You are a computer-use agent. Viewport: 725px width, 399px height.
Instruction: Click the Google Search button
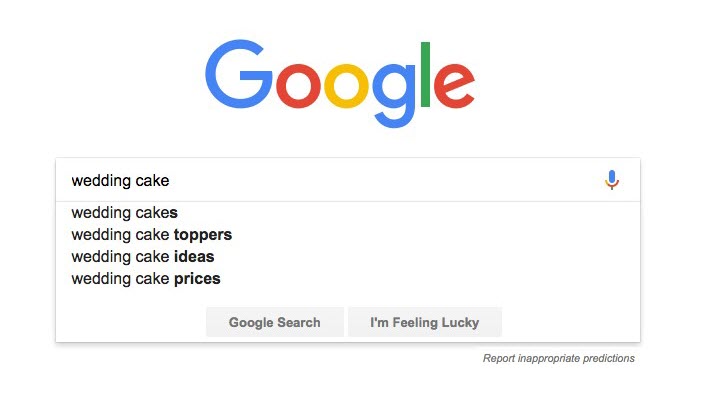[x=275, y=322]
